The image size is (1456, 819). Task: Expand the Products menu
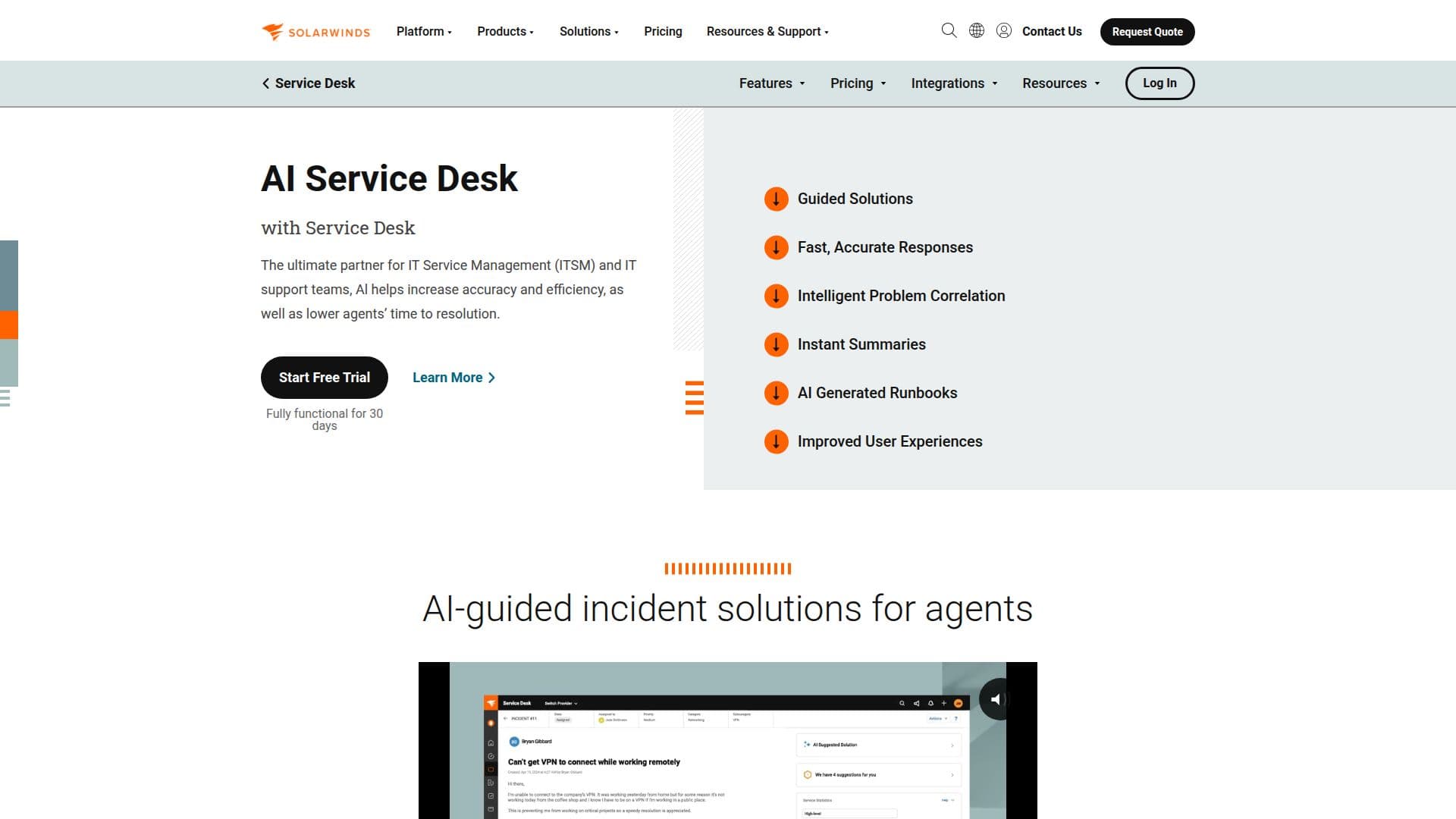[505, 31]
